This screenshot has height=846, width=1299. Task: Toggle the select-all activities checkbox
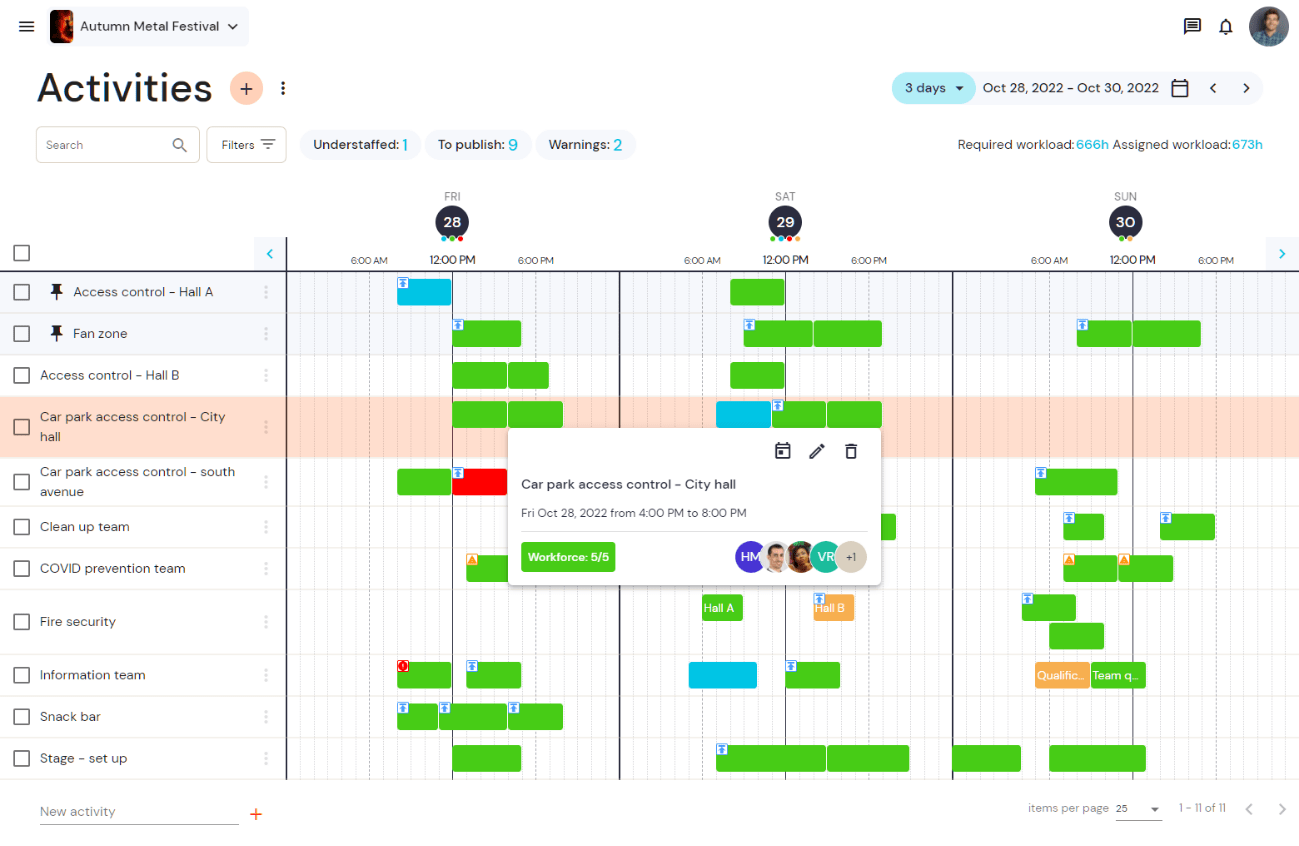(x=22, y=253)
